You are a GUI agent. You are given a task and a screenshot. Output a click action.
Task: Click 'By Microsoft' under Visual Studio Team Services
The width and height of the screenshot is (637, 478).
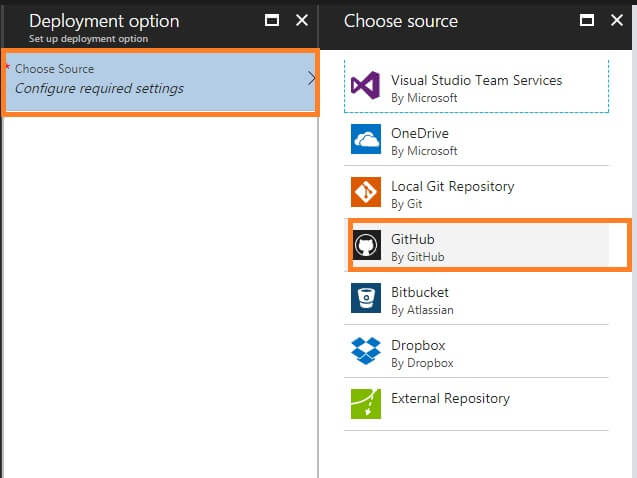424,98
